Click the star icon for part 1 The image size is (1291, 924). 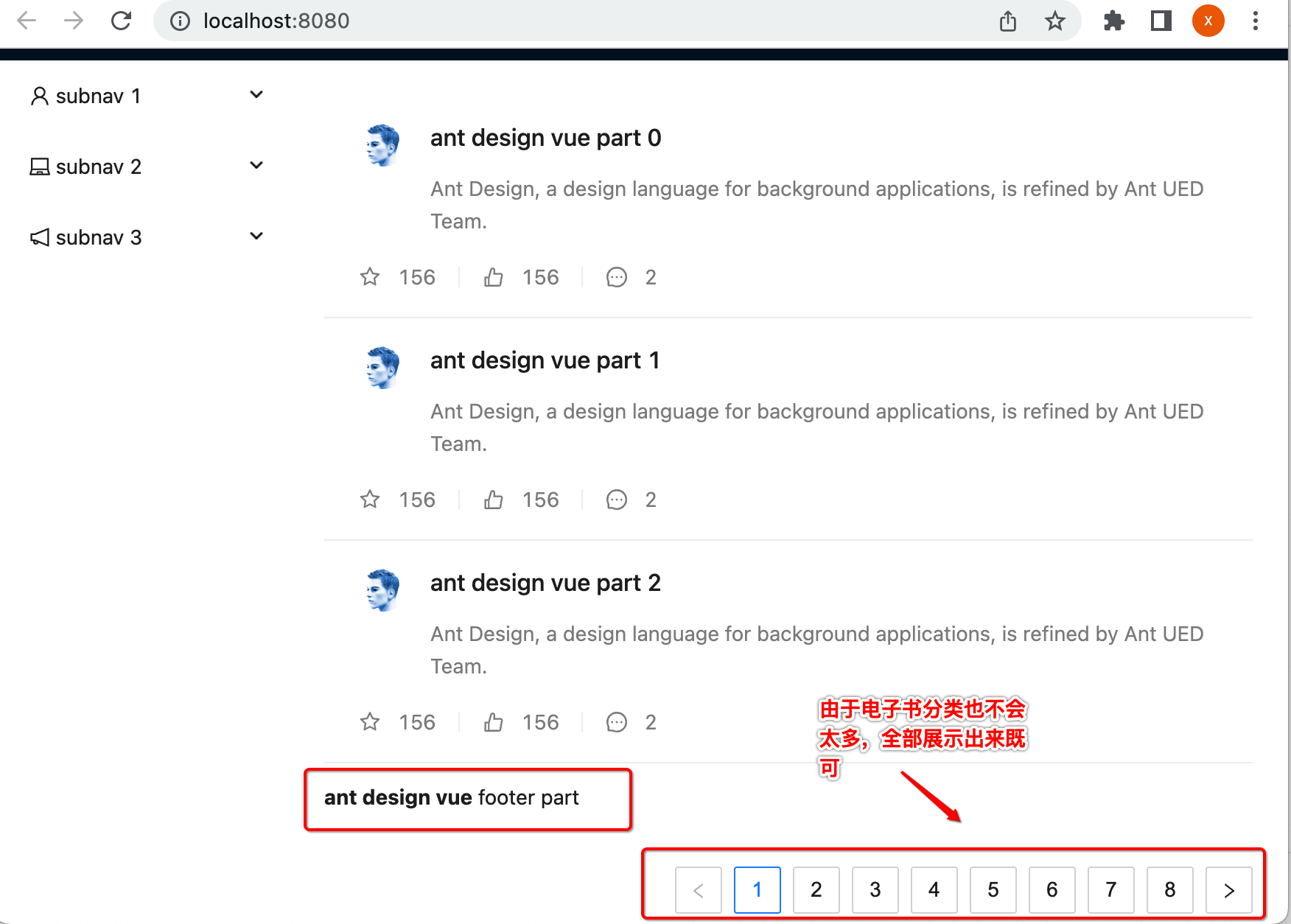370,500
